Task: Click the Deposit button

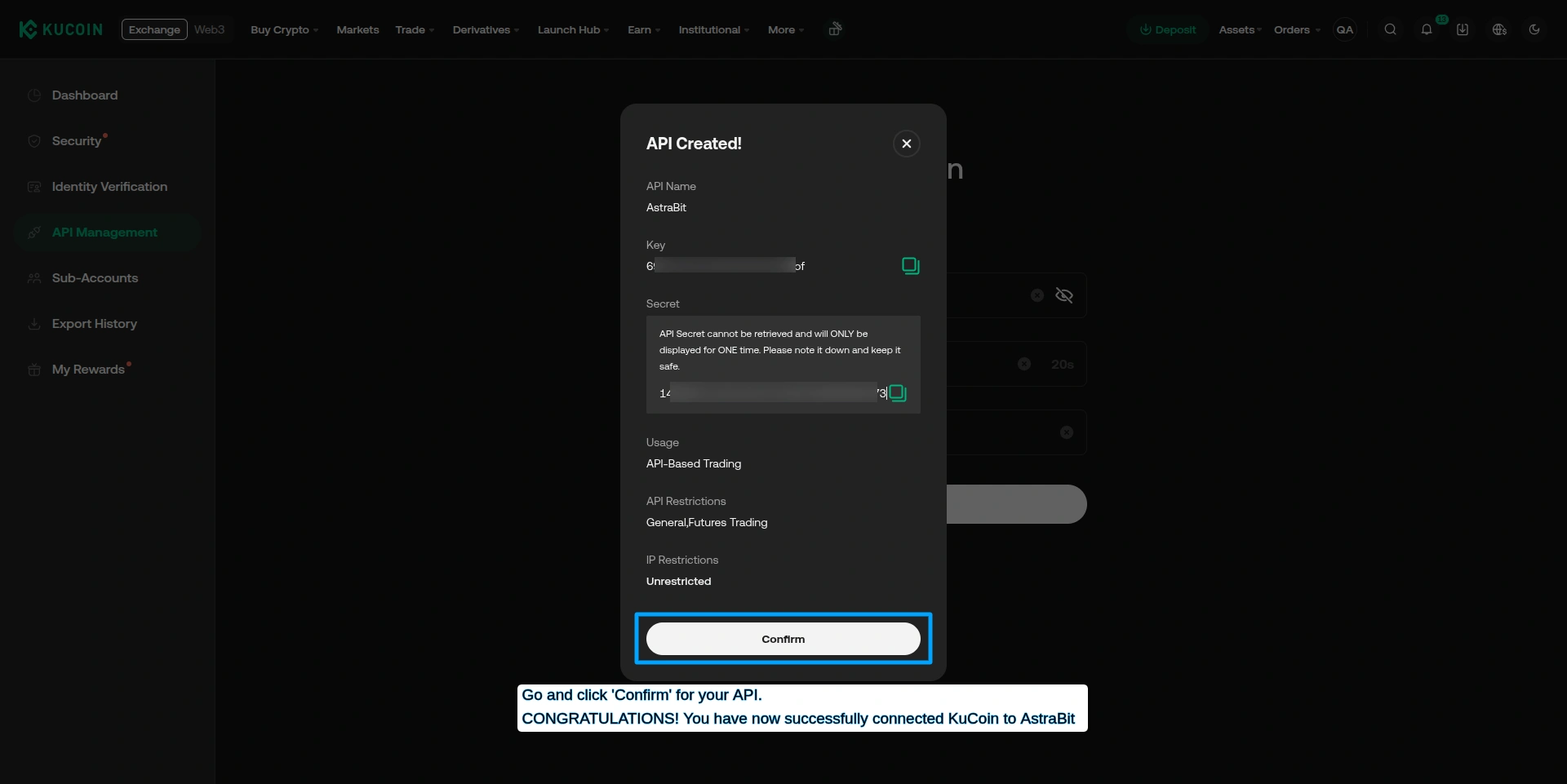Action: point(1168,29)
